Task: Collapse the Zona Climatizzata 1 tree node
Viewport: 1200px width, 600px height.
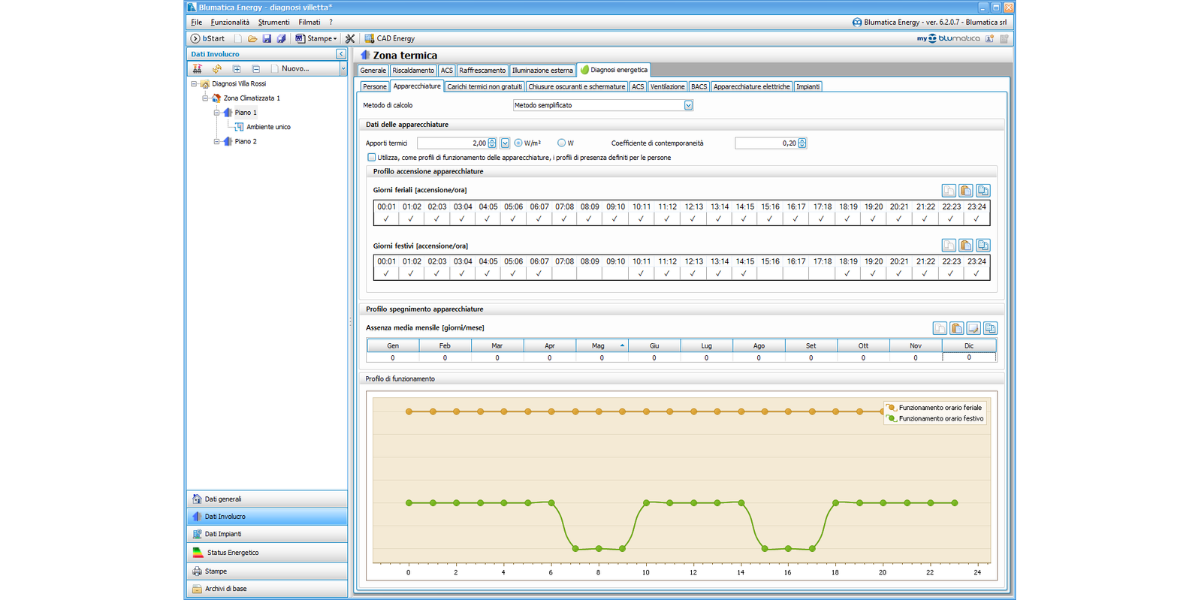Action: pos(206,99)
